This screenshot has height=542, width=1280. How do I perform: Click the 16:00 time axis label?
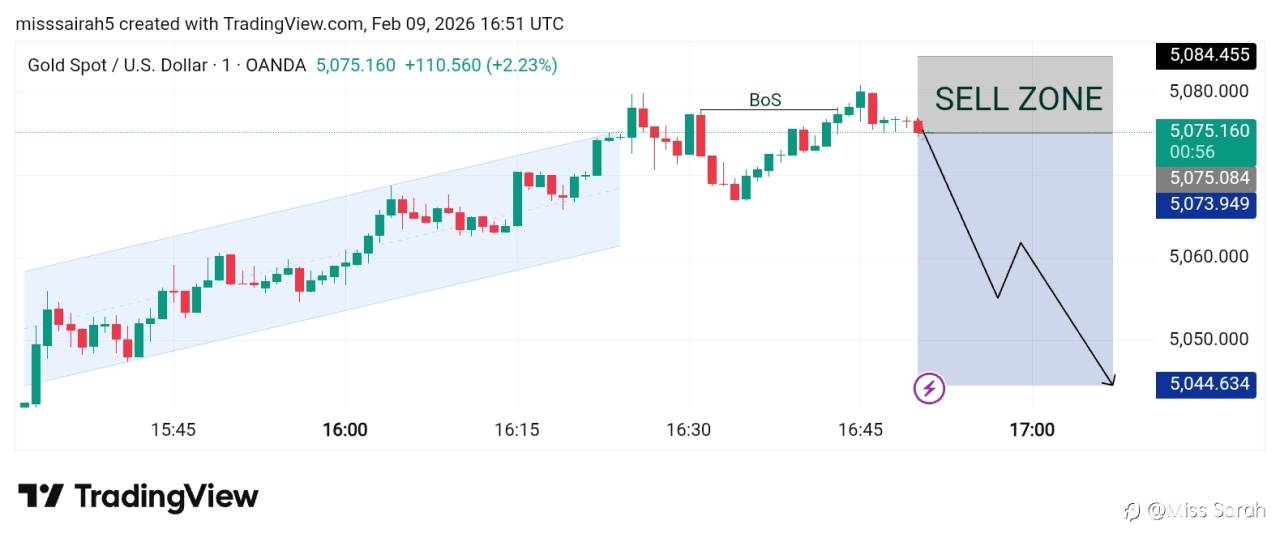(x=345, y=430)
